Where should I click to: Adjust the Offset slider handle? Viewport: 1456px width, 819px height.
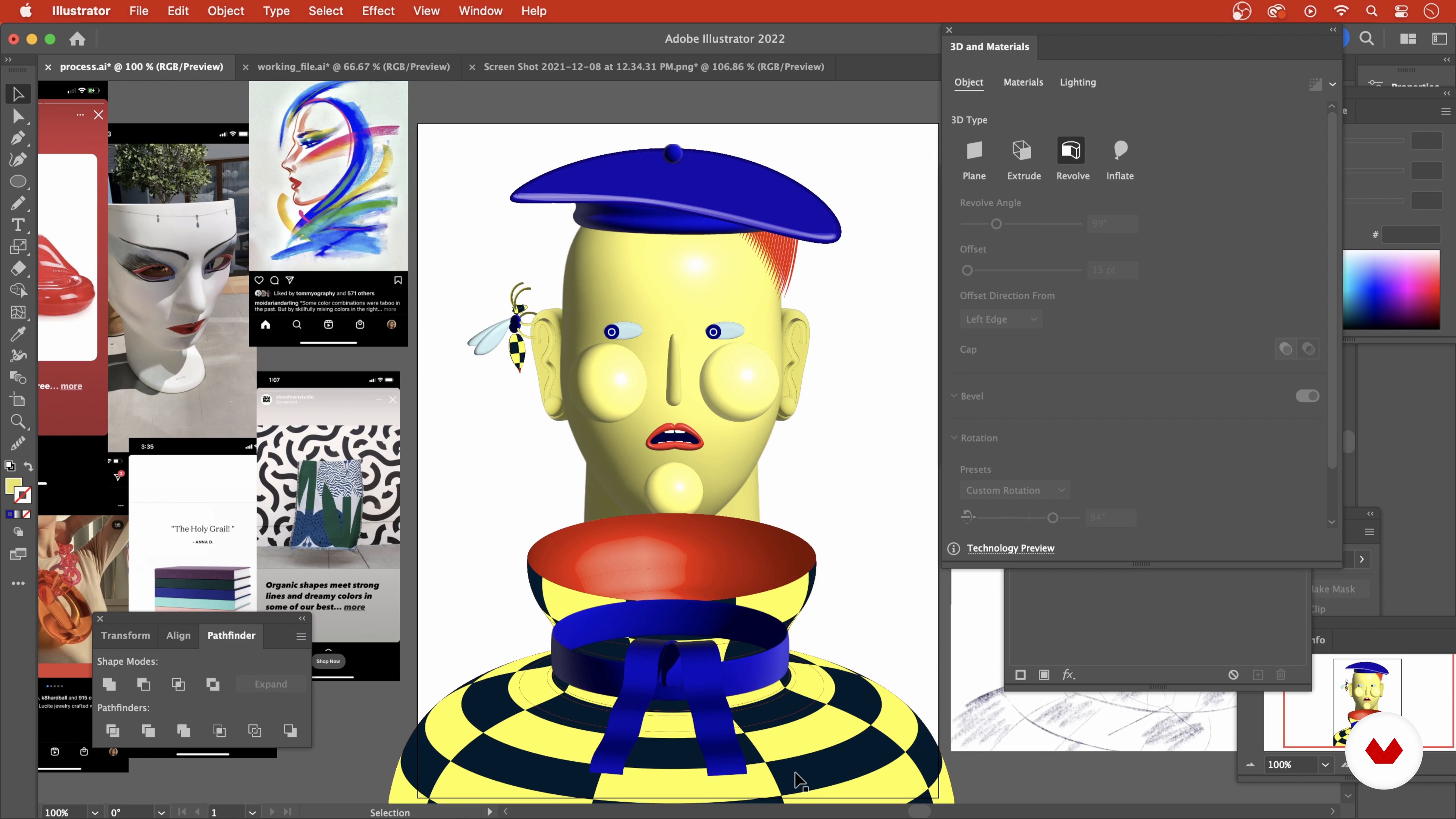coord(967,270)
